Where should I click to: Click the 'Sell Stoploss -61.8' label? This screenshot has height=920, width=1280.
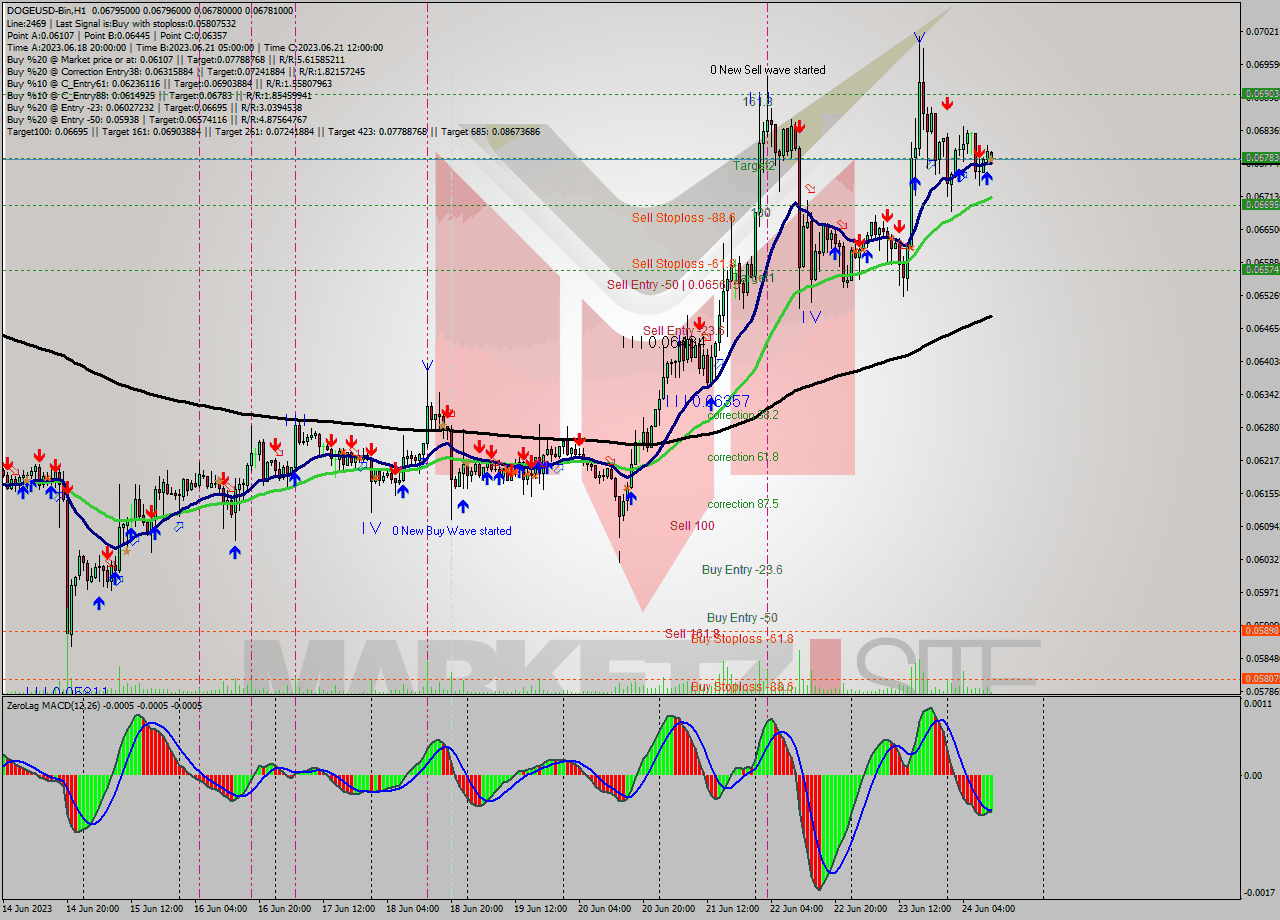[x=683, y=263]
